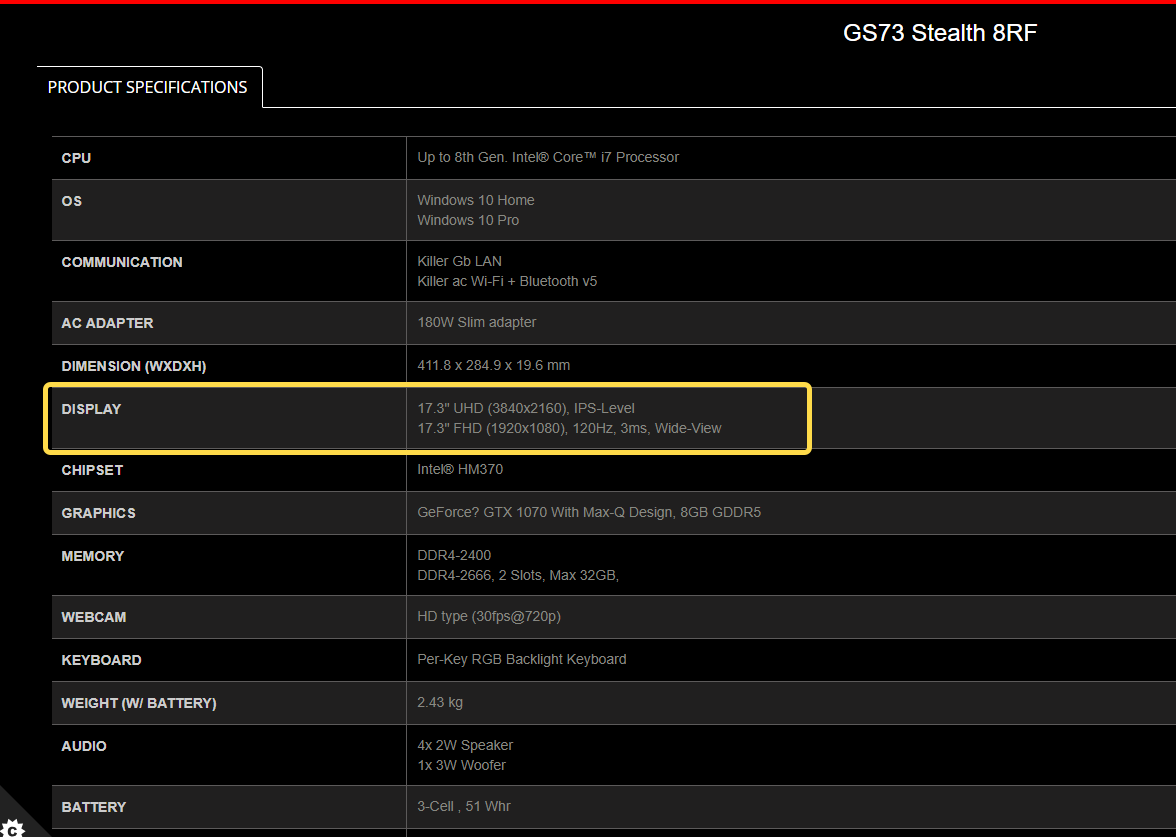Screen dimensions: 1176x837
Task: Click the BATTERY row label
Action: [94, 808]
